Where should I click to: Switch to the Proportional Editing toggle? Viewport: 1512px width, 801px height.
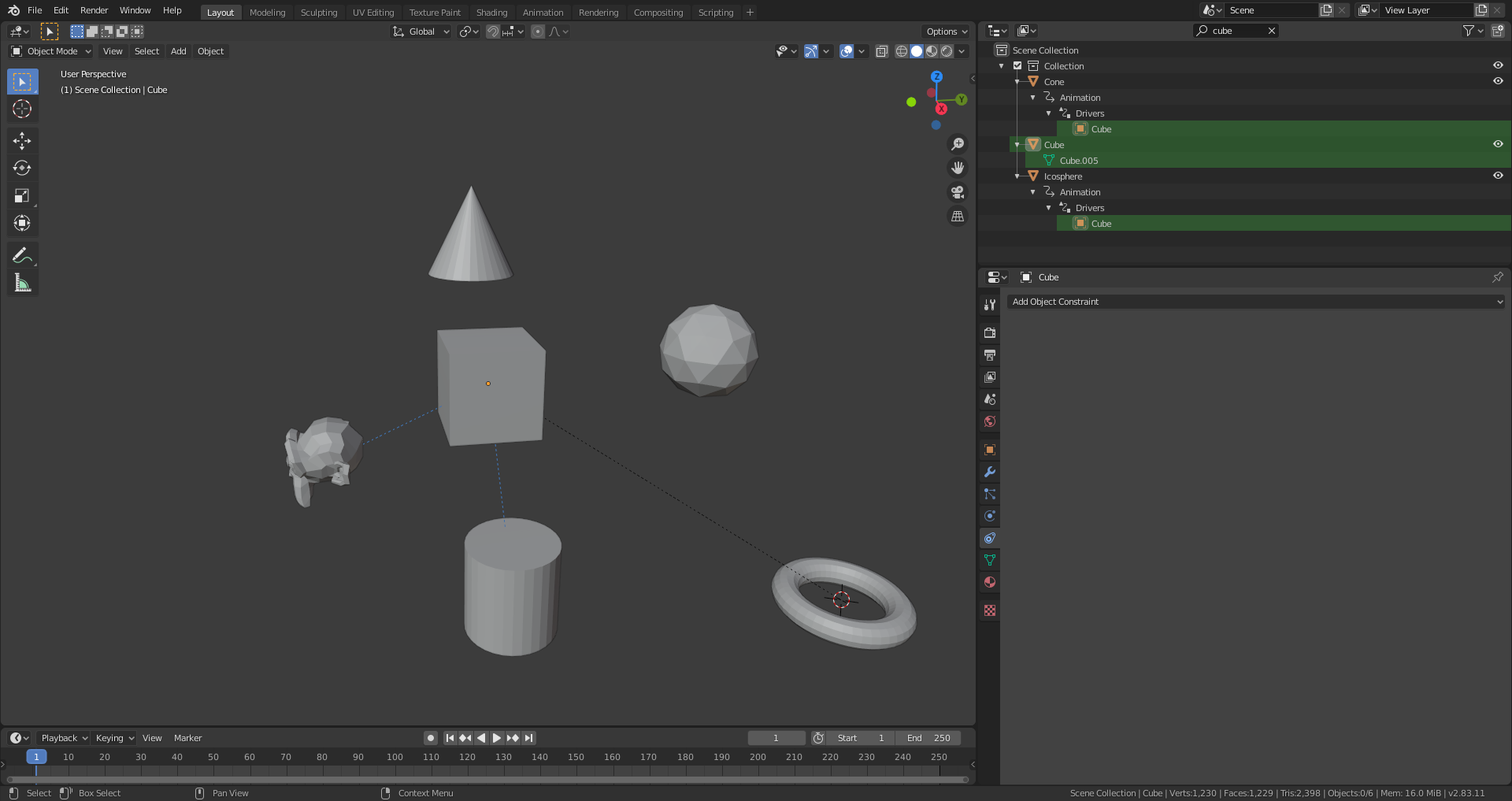538,32
